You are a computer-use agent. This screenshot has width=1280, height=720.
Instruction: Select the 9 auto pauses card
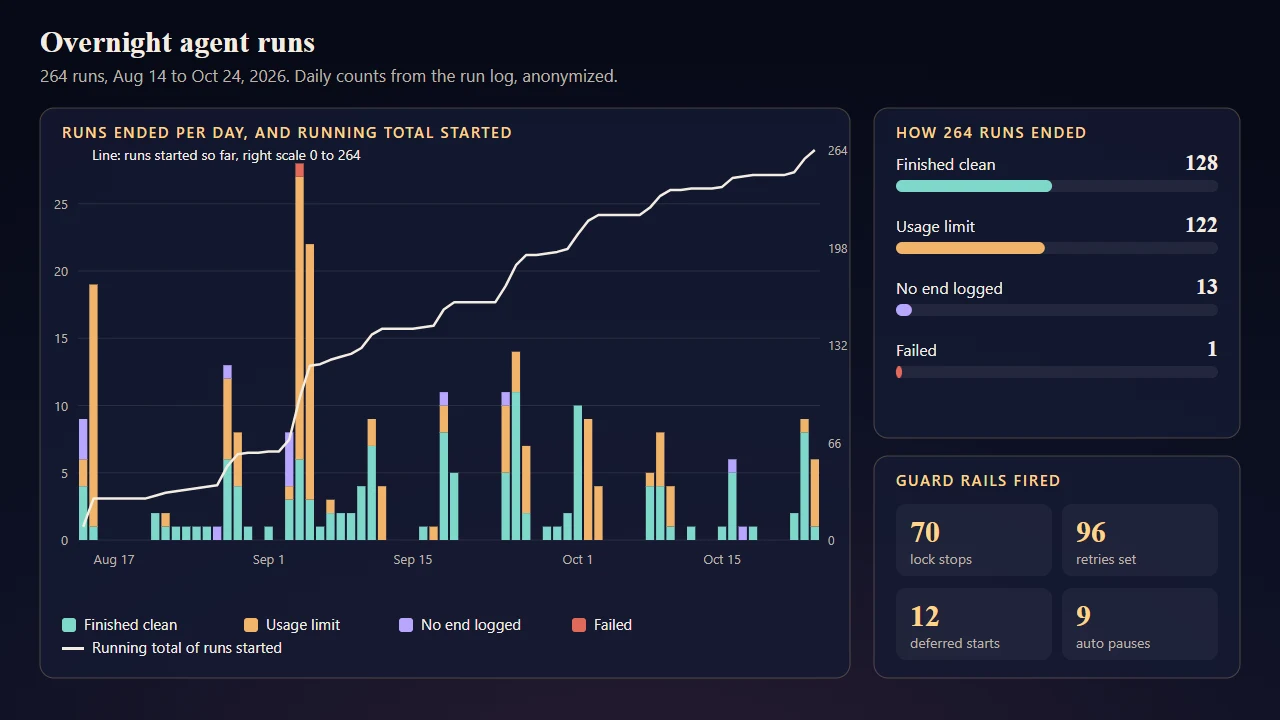pos(1140,624)
